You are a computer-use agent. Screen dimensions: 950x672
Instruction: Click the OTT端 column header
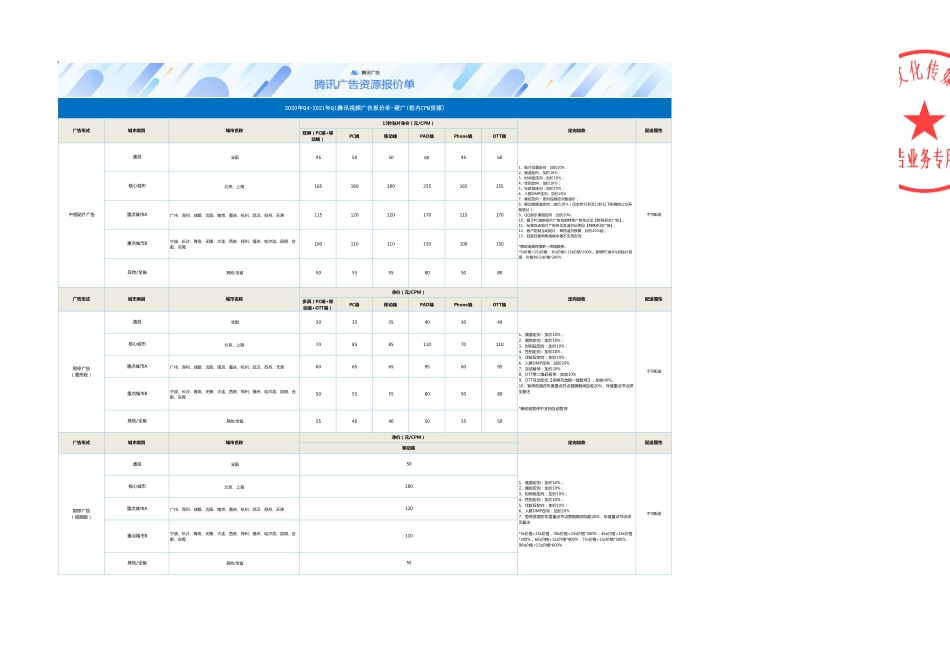click(x=501, y=136)
